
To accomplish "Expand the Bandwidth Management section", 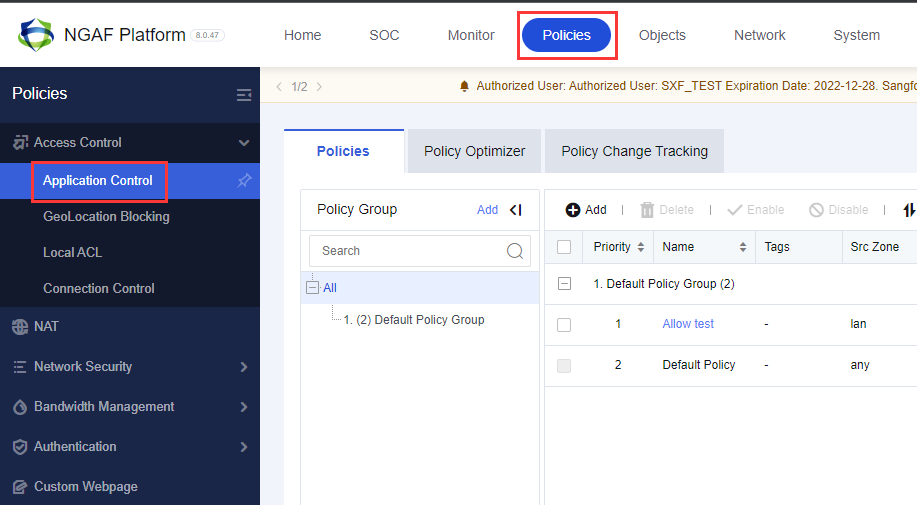I will pyautogui.click(x=243, y=407).
